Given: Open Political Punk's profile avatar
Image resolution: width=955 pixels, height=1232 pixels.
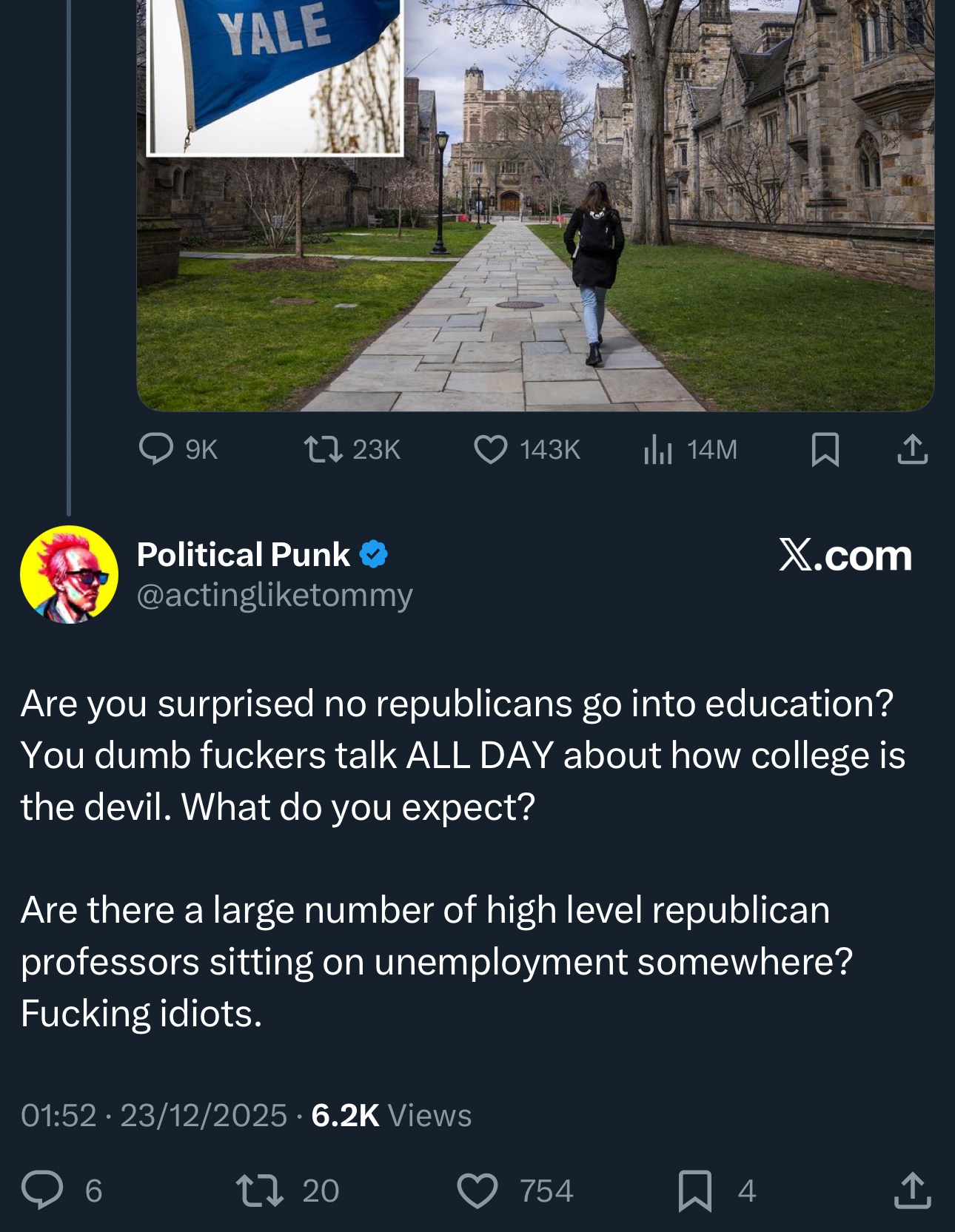Looking at the screenshot, I should (x=69, y=574).
